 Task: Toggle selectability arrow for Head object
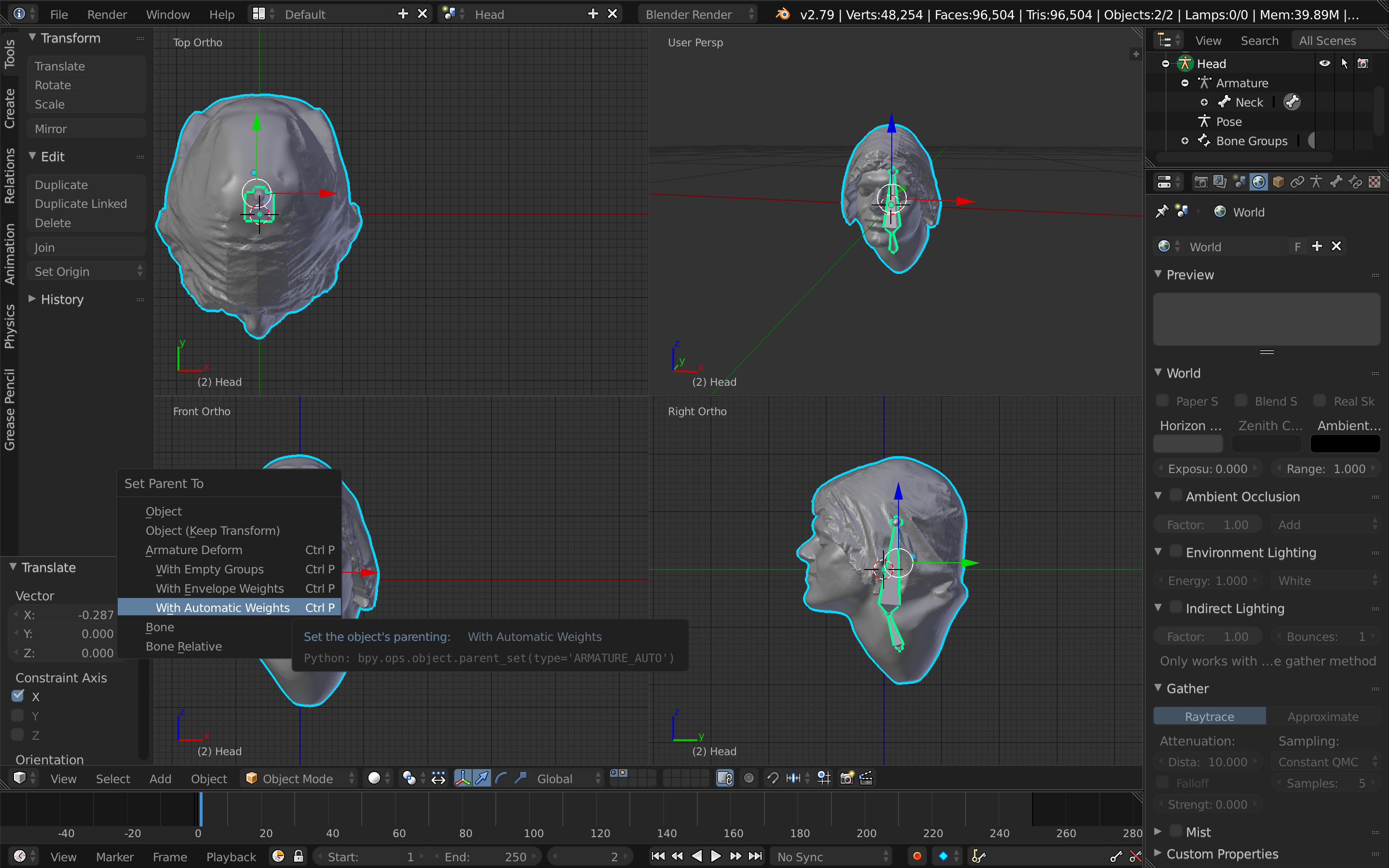click(x=1344, y=64)
